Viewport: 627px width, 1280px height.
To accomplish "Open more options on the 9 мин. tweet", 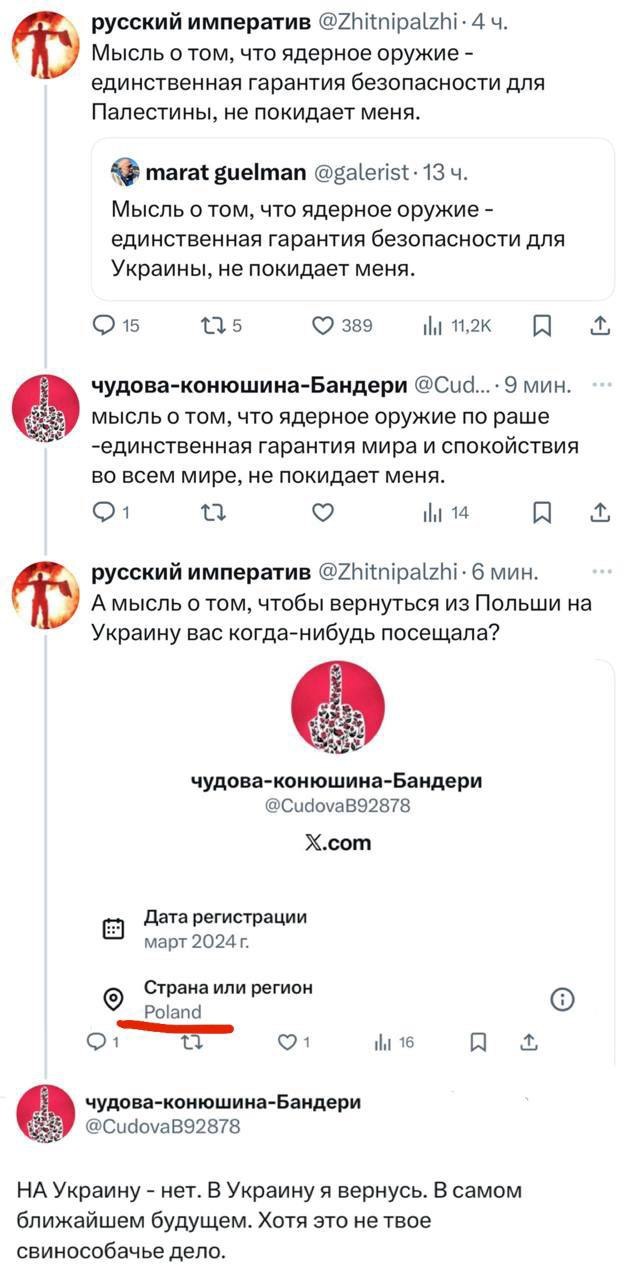I will point(601,385).
